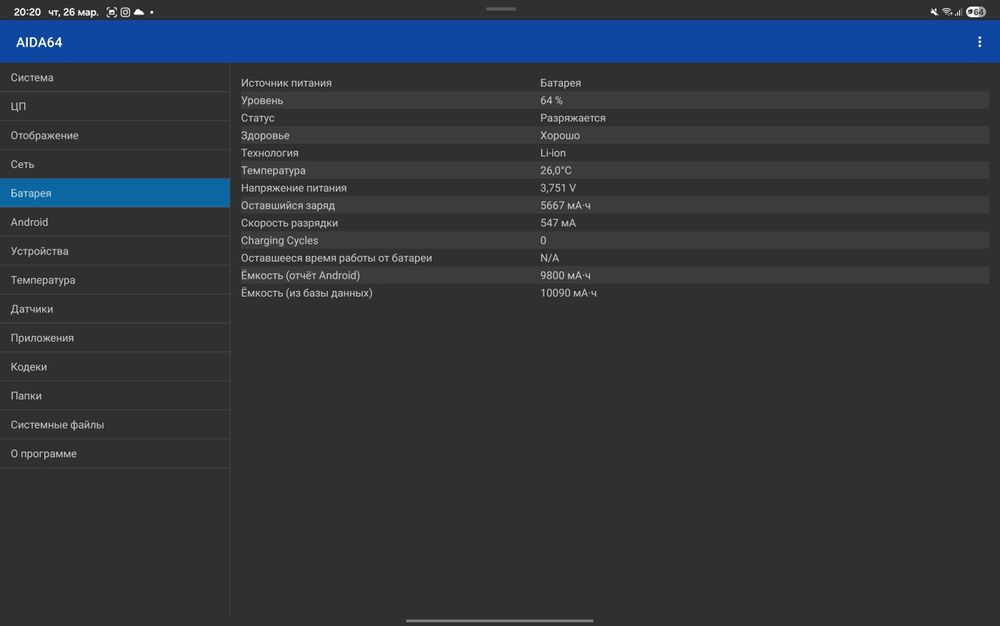Screen dimensions: 1000x626
Task: Click the 9800 мА·ч value
Action: click(565, 275)
